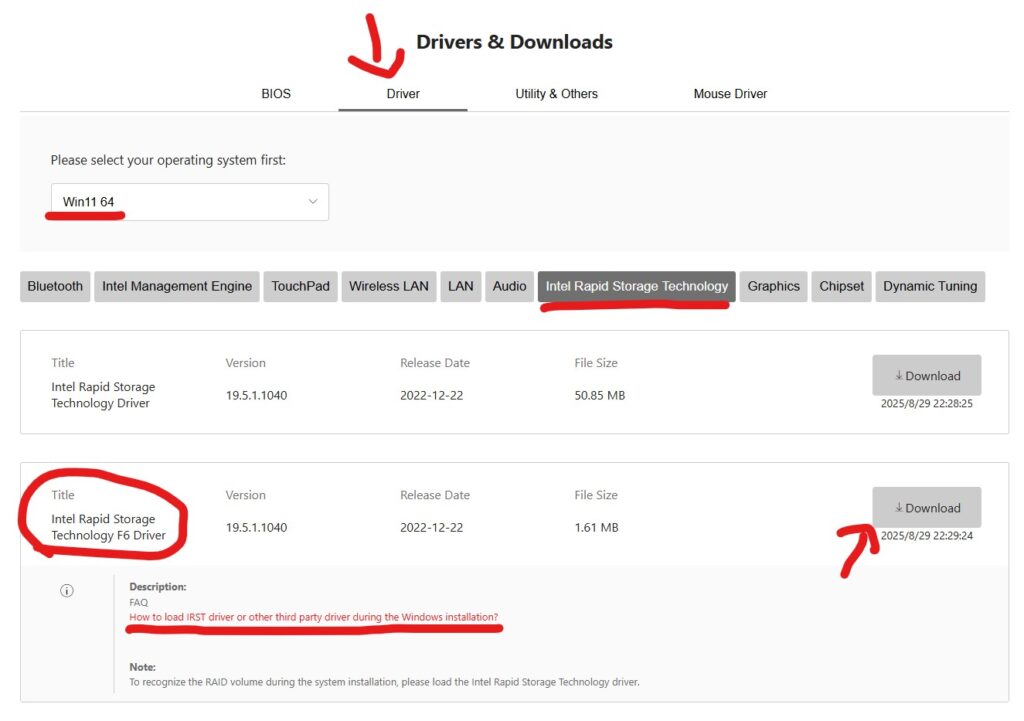Select the Intel Management Engine category
The width and height of the screenshot is (1024, 721).
click(177, 286)
